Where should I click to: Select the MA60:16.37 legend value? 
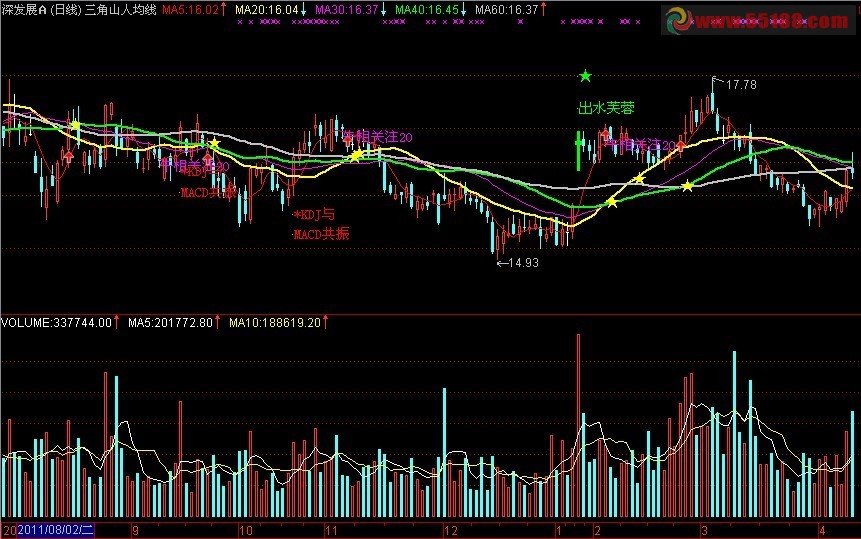click(506, 9)
